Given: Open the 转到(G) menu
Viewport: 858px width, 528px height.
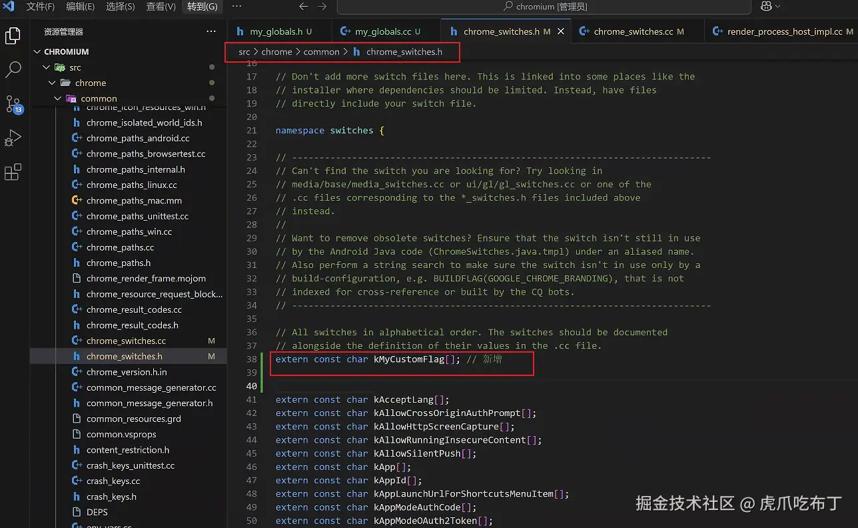Looking at the screenshot, I should click(202, 6).
